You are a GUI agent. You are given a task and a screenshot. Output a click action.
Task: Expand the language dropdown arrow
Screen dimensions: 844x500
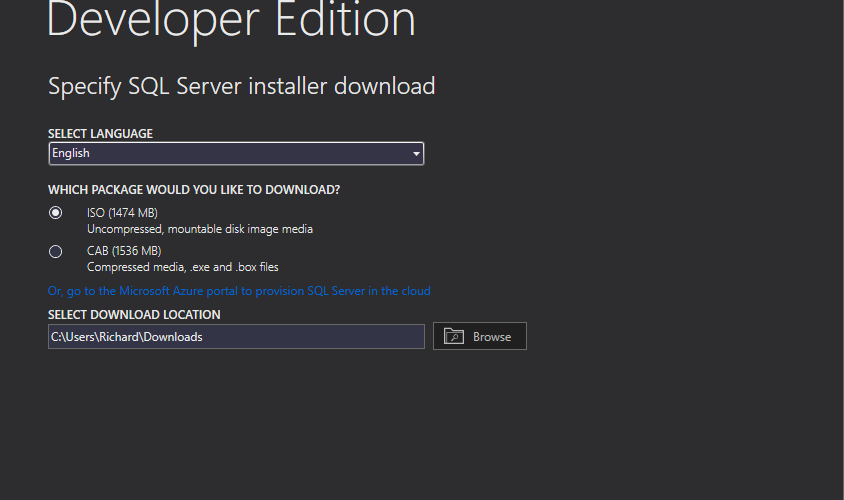pyautogui.click(x=416, y=154)
